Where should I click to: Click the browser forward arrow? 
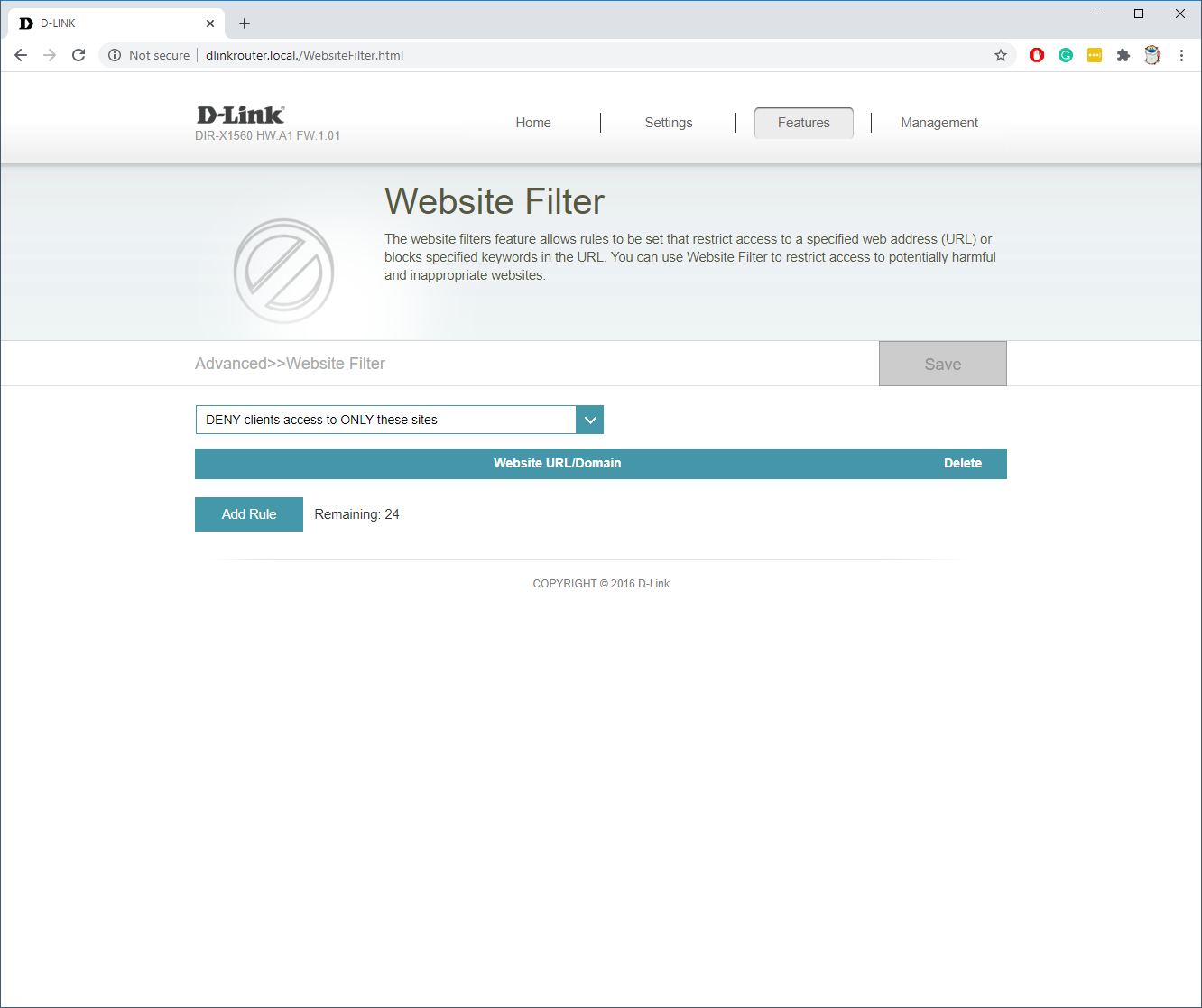(x=50, y=55)
